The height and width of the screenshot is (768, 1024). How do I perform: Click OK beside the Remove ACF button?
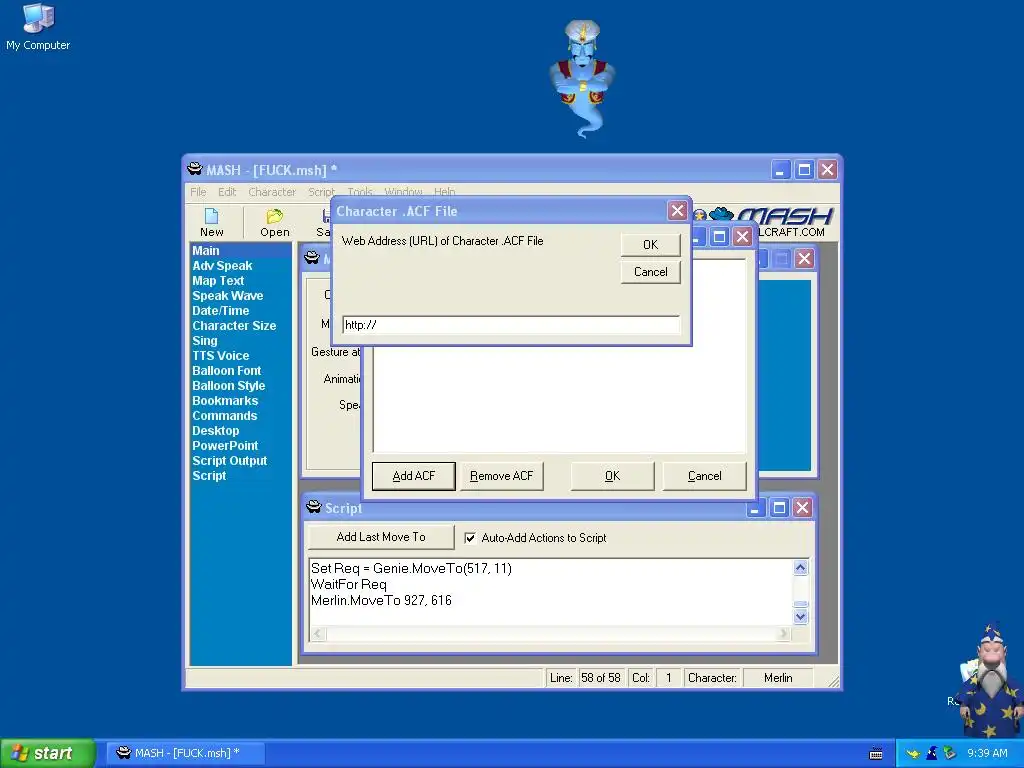(x=613, y=476)
